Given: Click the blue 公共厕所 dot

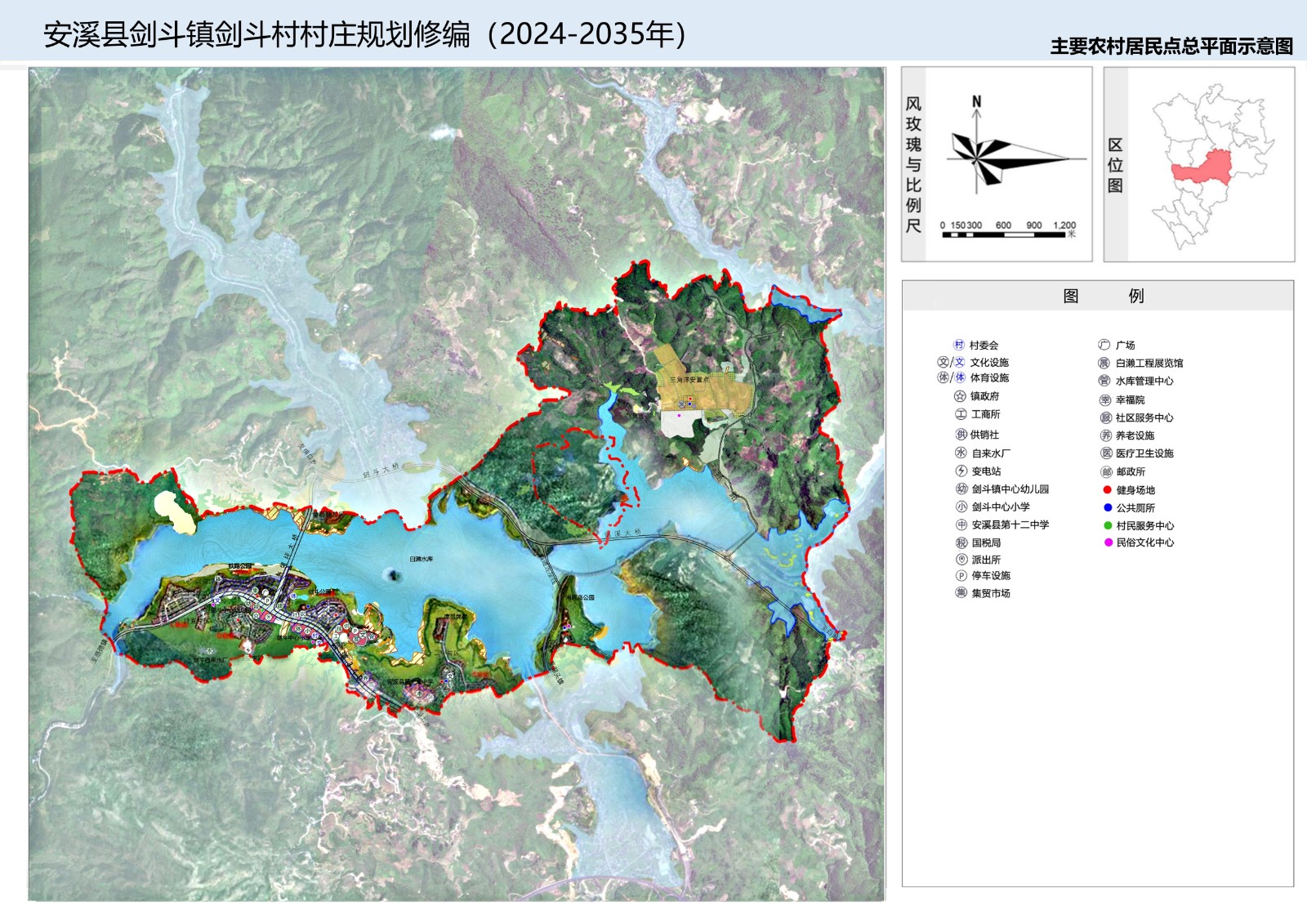Looking at the screenshot, I should pyautogui.click(x=1108, y=508).
